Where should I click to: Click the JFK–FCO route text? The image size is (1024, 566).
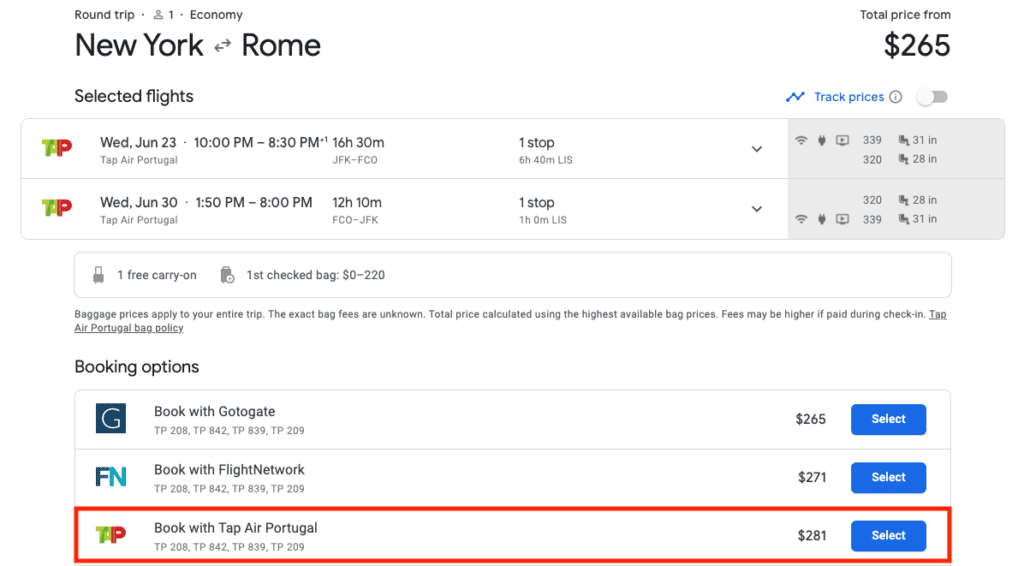[x=355, y=160]
